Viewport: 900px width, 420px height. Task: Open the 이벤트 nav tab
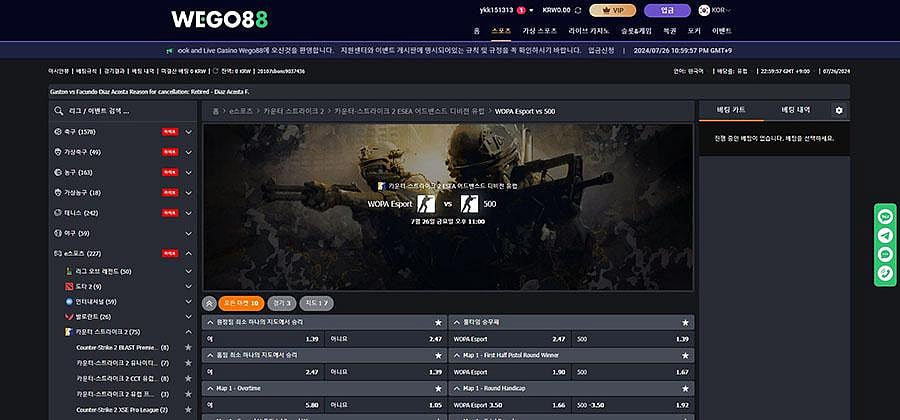click(721, 31)
